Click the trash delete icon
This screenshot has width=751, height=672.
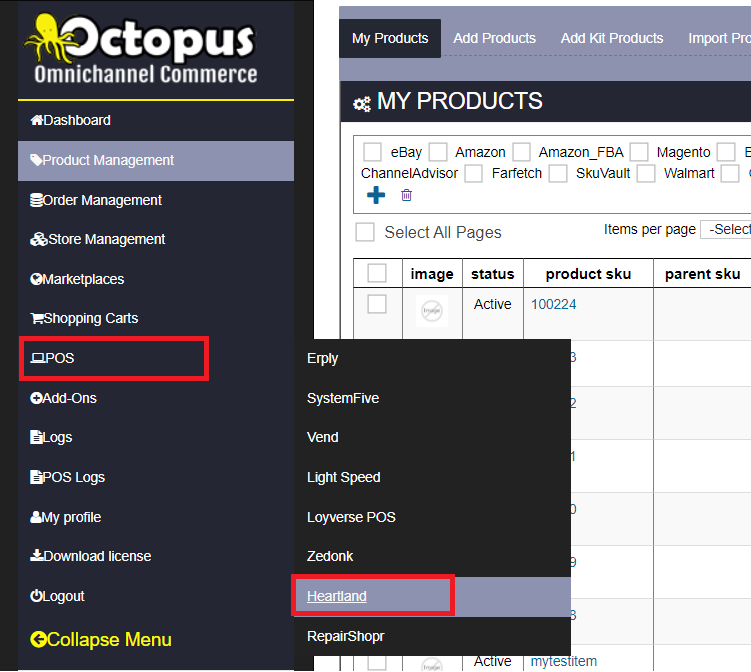(406, 195)
